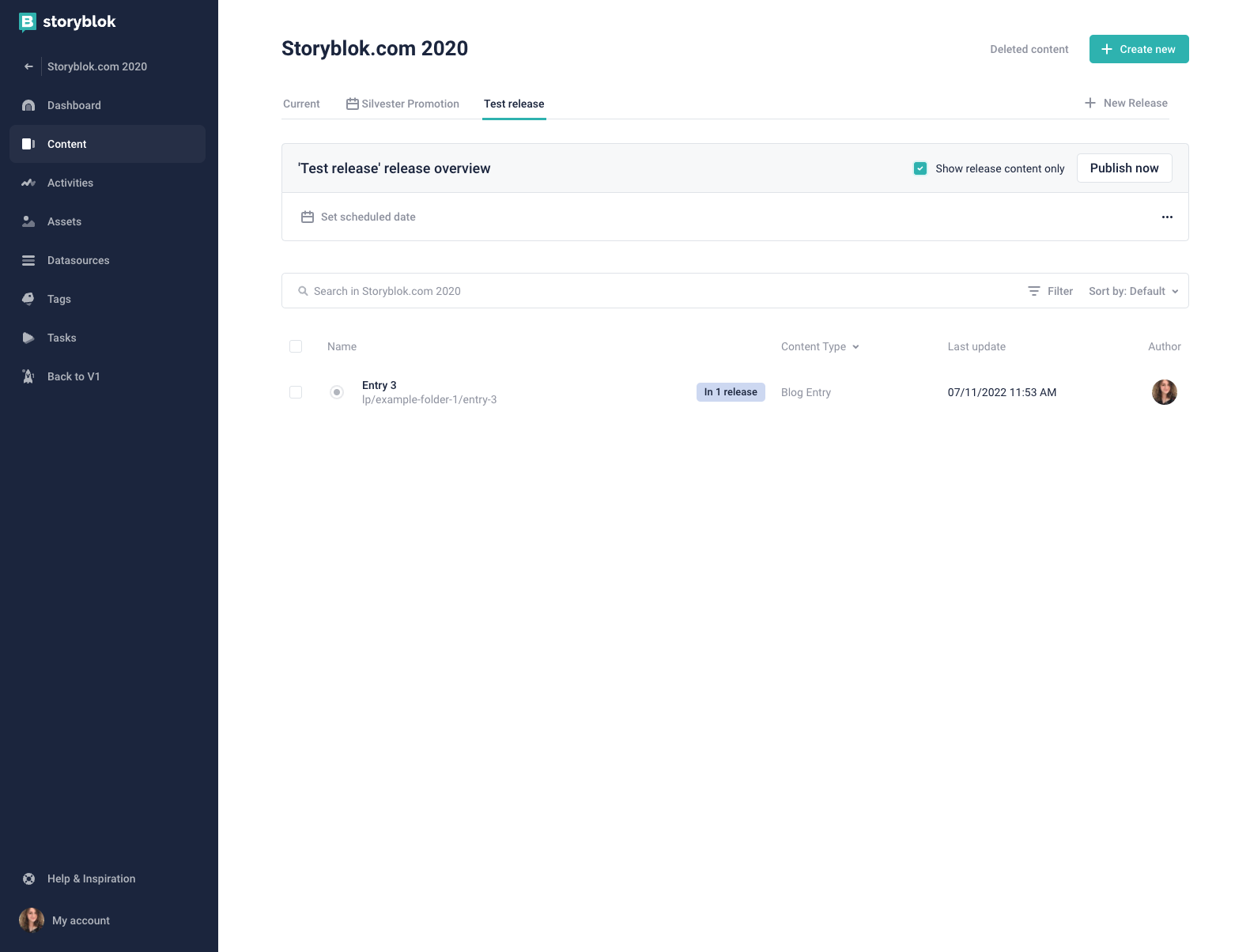Click the Storyblok logo icon
Screen dimensions: 1250x952
pyautogui.click(x=28, y=22)
